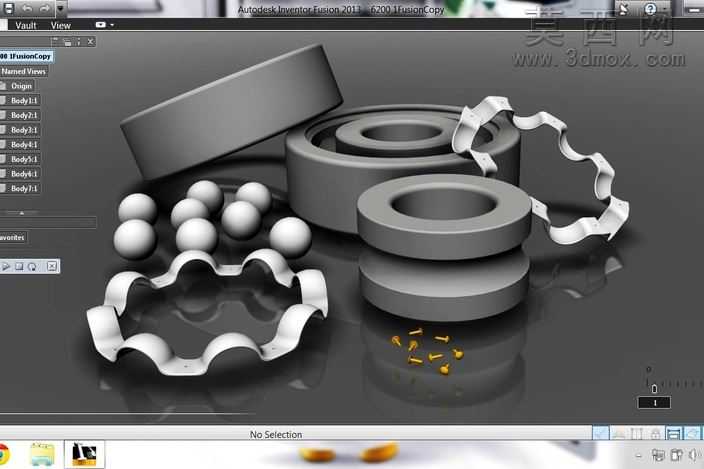Click the body icon beside Body3:1

3,130
